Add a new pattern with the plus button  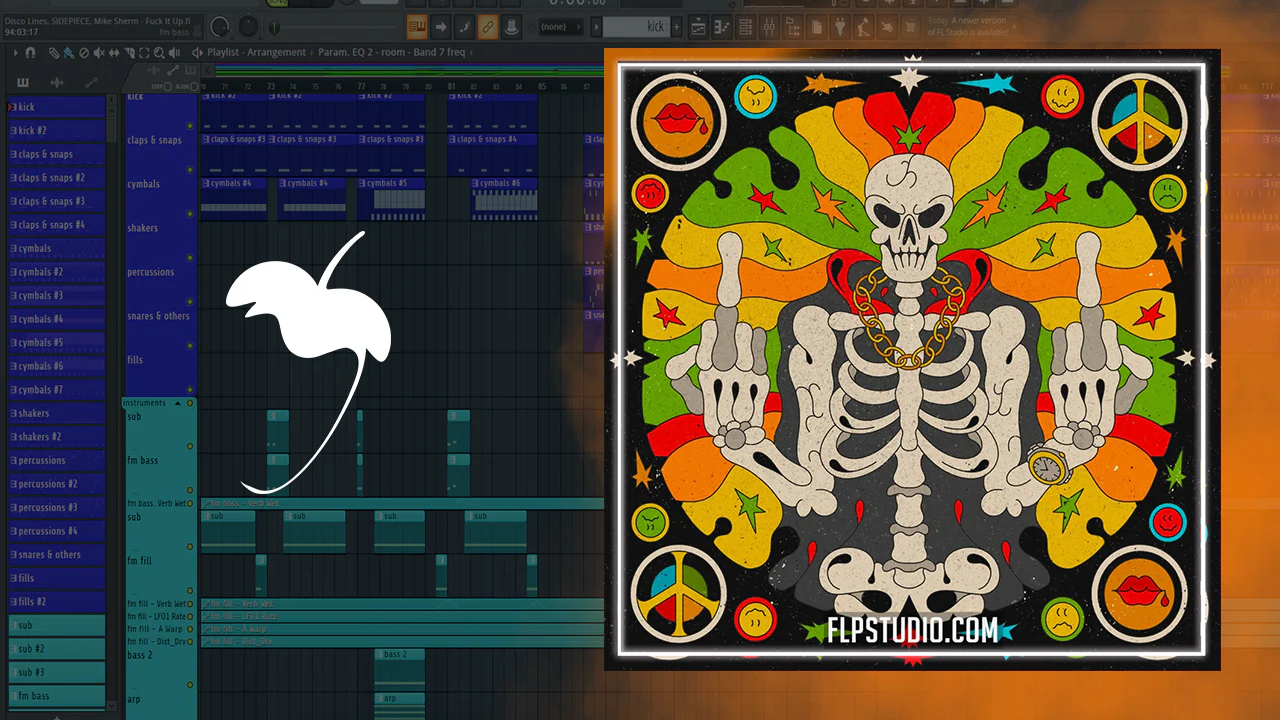tap(677, 26)
